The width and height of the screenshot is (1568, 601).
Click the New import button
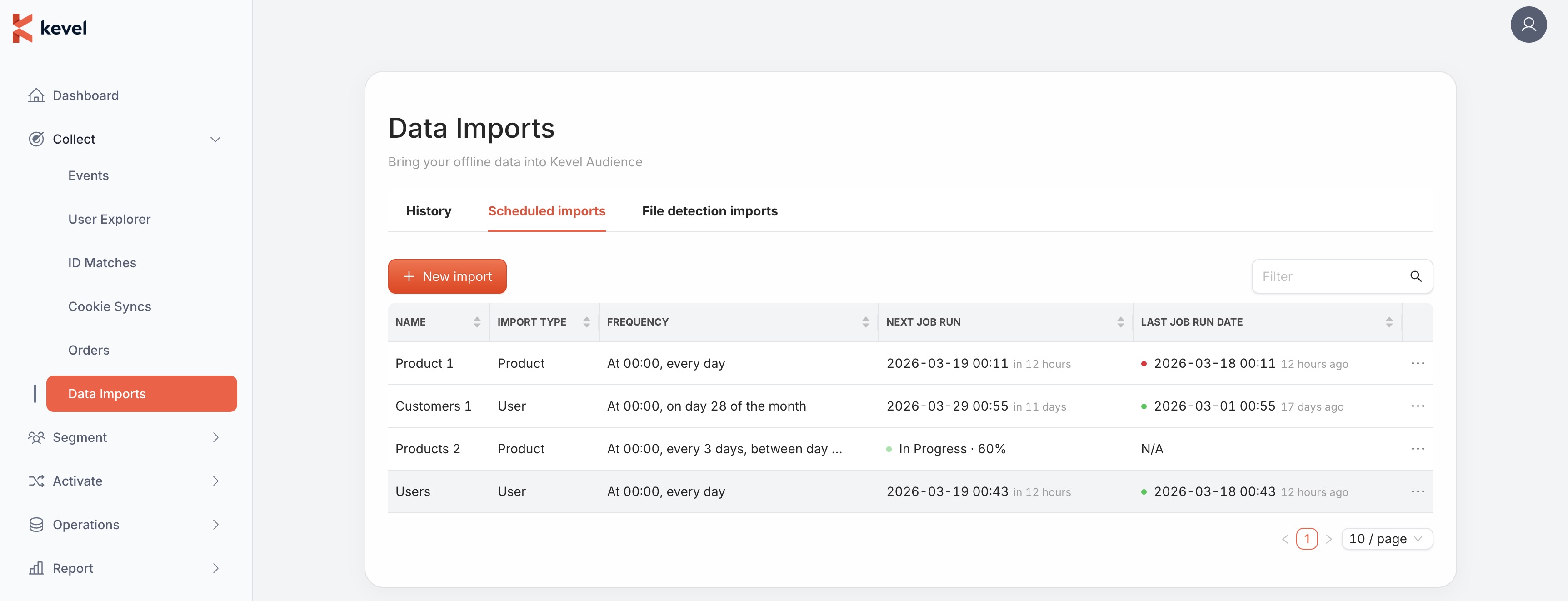click(x=447, y=276)
